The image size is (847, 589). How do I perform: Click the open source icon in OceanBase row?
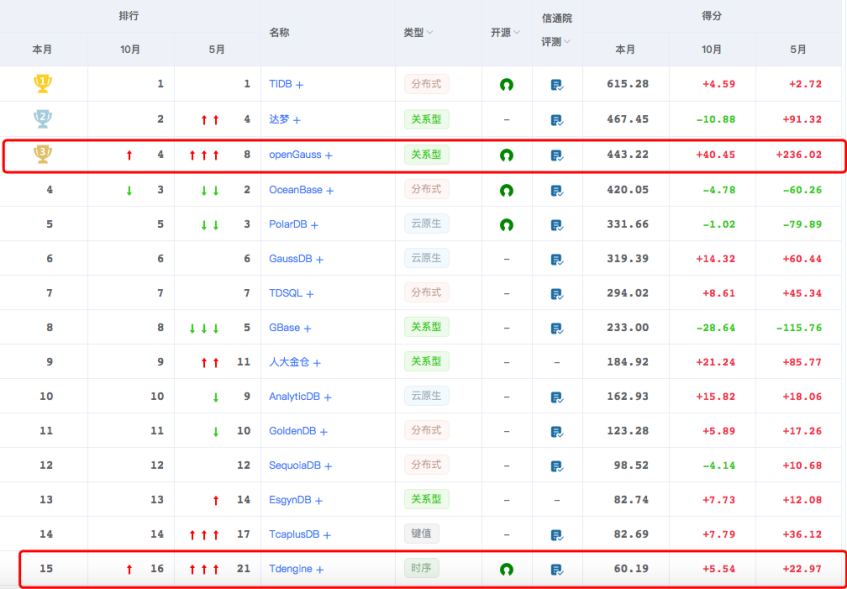point(506,191)
